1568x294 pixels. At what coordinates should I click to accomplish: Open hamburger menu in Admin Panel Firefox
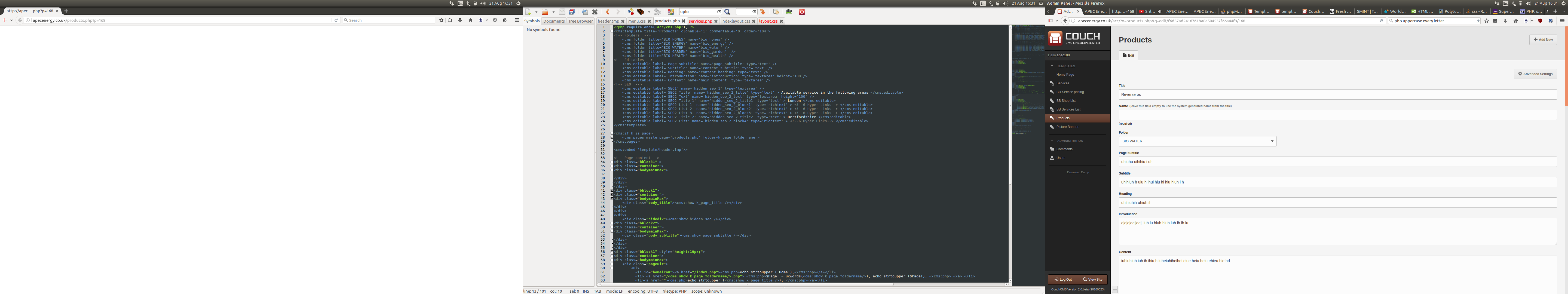(x=1562, y=21)
